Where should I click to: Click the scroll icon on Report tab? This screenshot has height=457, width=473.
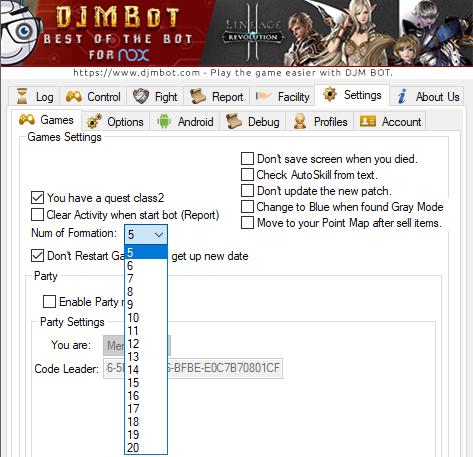198,96
